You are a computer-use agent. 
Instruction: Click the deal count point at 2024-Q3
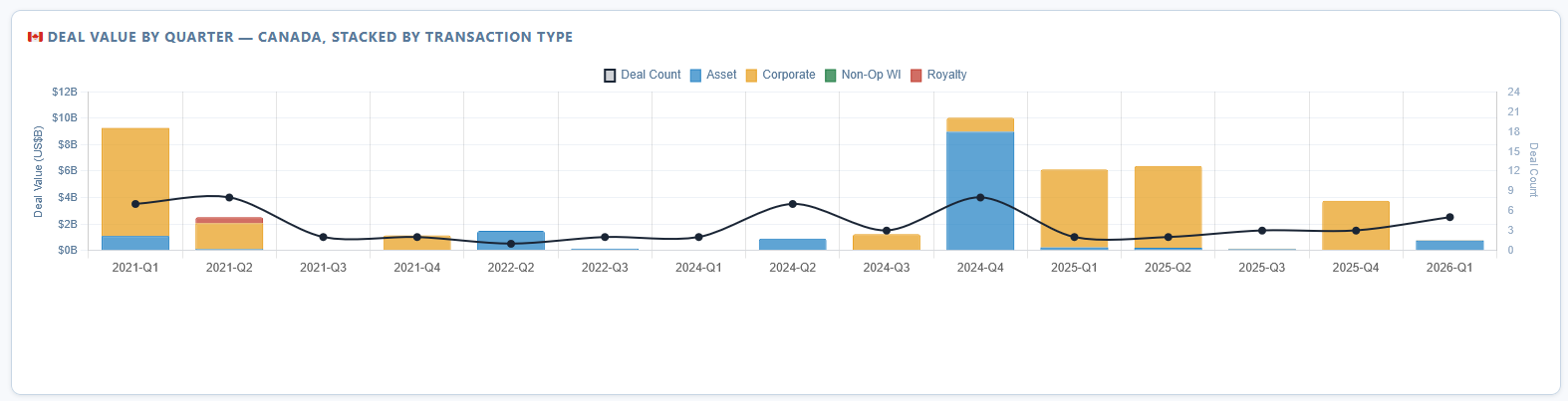pos(887,231)
